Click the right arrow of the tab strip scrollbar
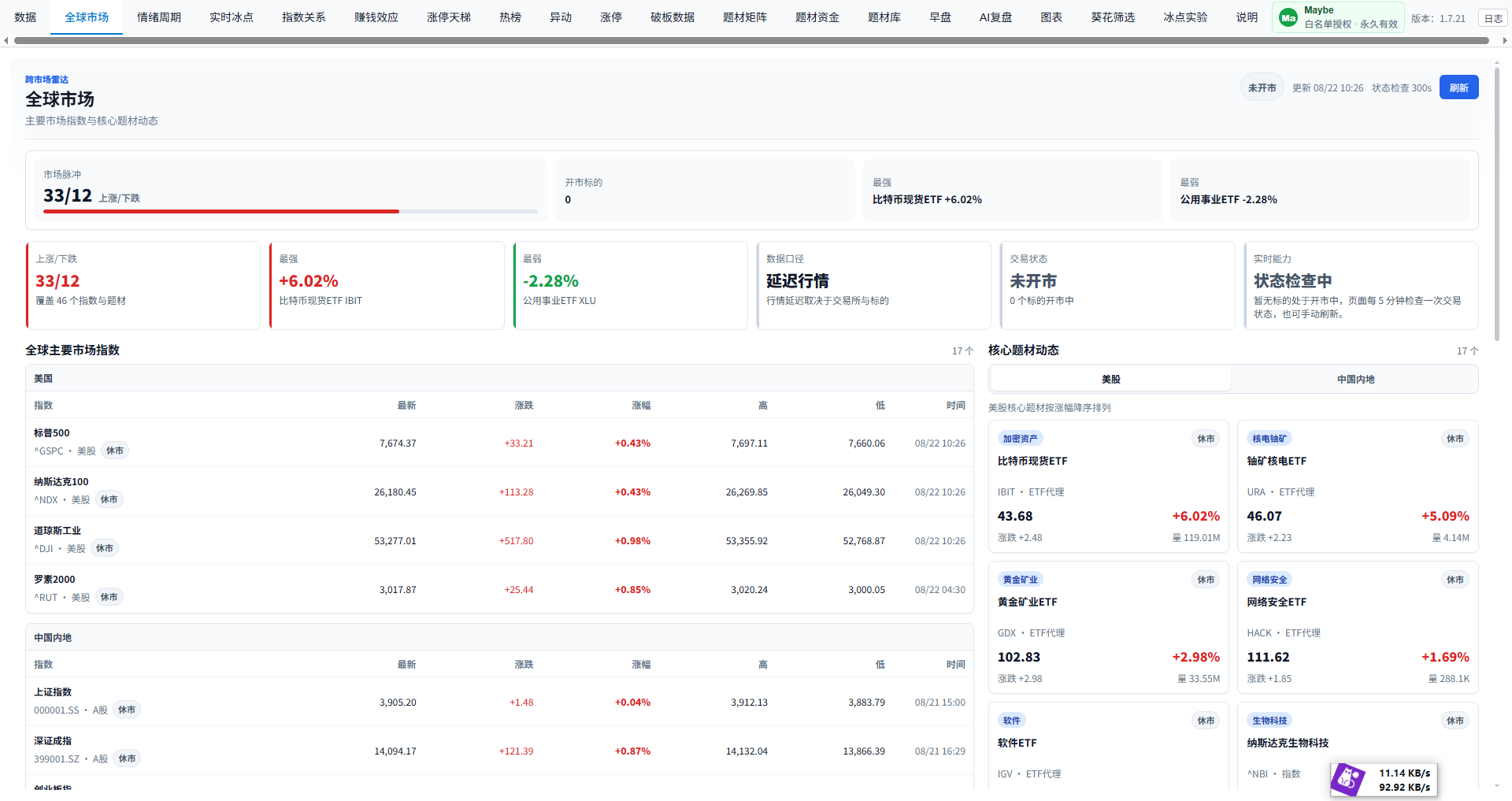The image size is (1512, 801). 1505,40
